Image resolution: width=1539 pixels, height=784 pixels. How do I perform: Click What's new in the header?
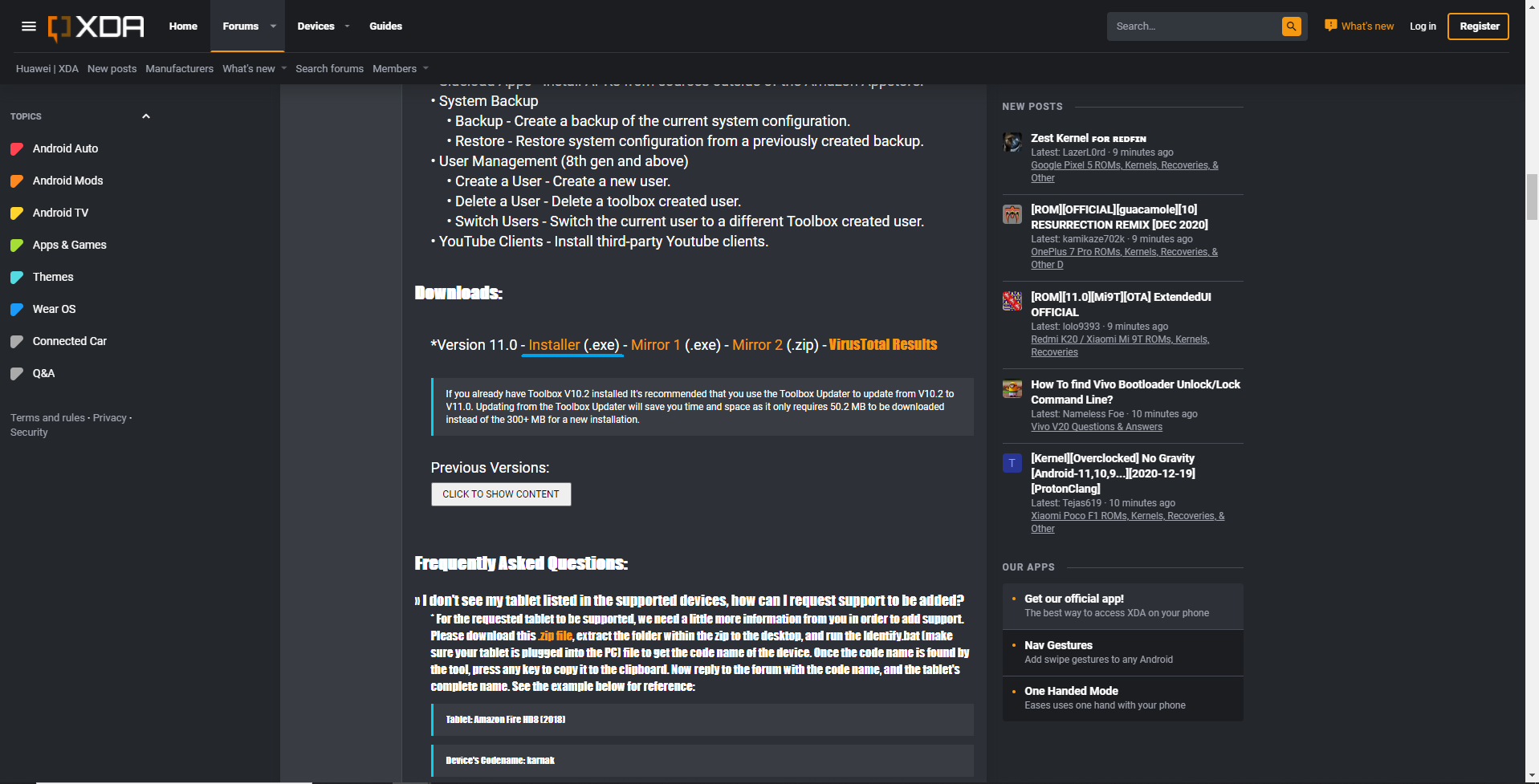click(1367, 26)
